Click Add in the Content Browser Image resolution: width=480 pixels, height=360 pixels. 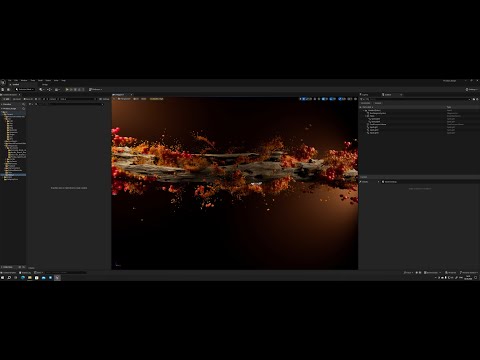pos(6,99)
